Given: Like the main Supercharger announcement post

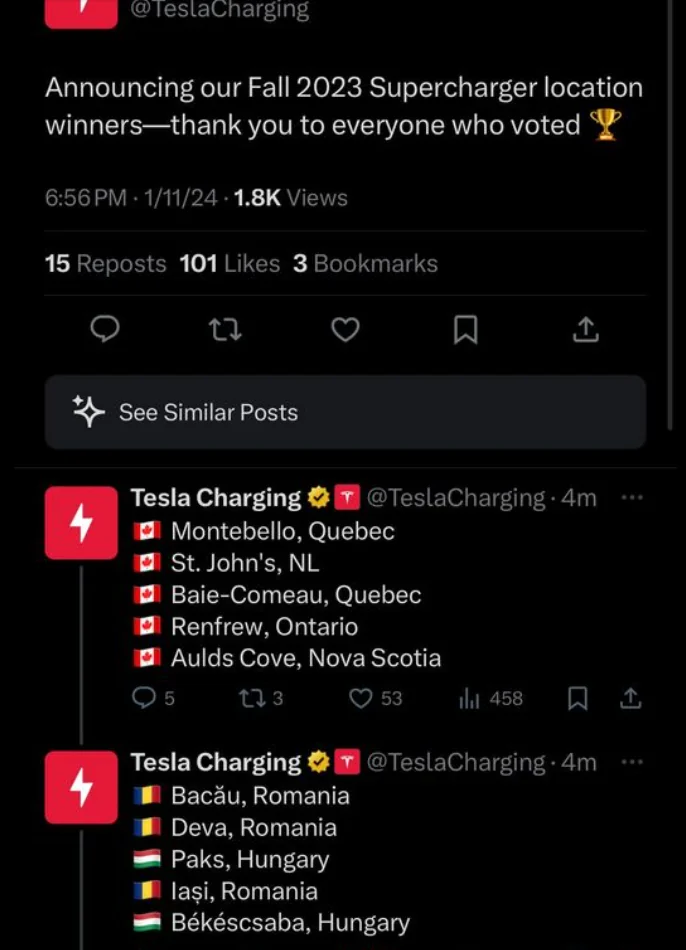Looking at the screenshot, I should click(345, 329).
